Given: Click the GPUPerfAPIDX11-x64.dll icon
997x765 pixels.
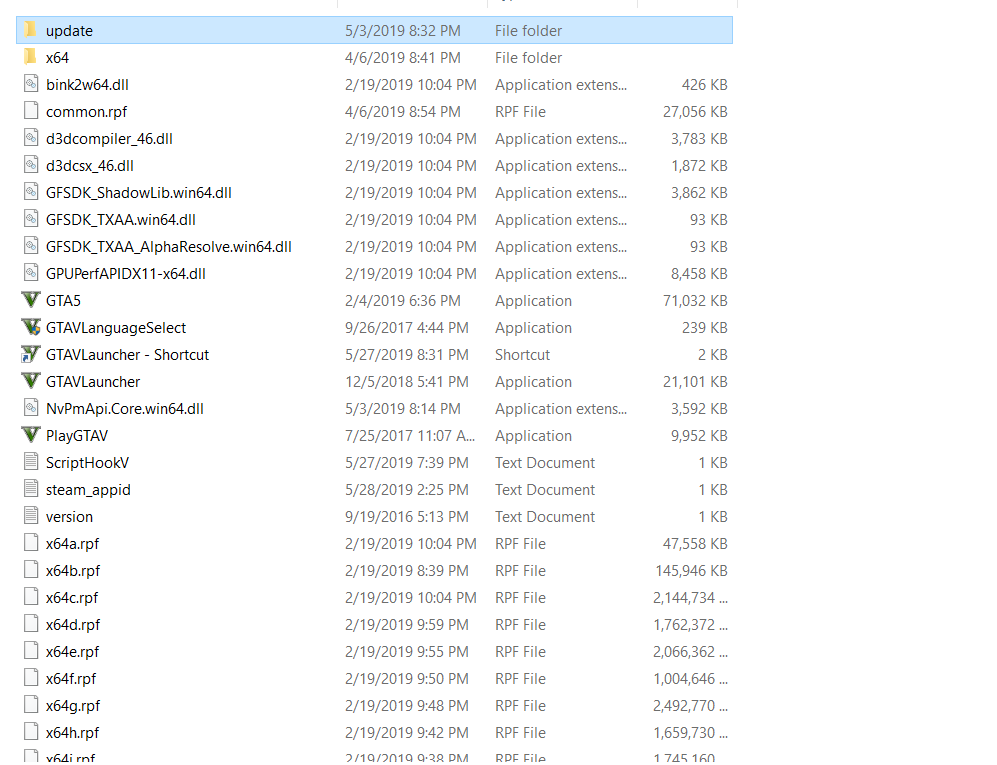Looking at the screenshot, I should (31, 273).
